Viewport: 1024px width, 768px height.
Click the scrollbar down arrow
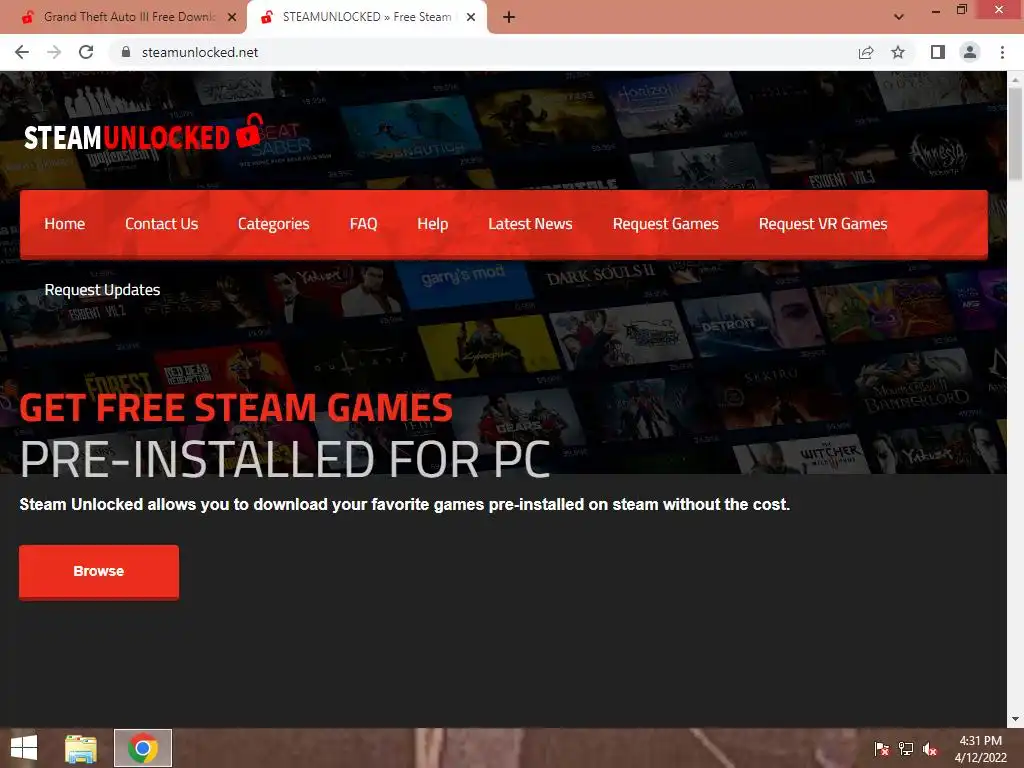pyautogui.click(x=1015, y=719)
